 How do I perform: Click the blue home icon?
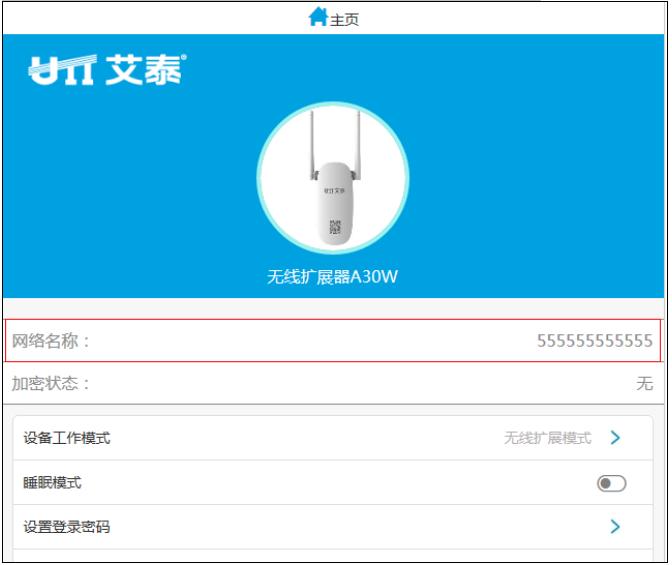[318, 17]
